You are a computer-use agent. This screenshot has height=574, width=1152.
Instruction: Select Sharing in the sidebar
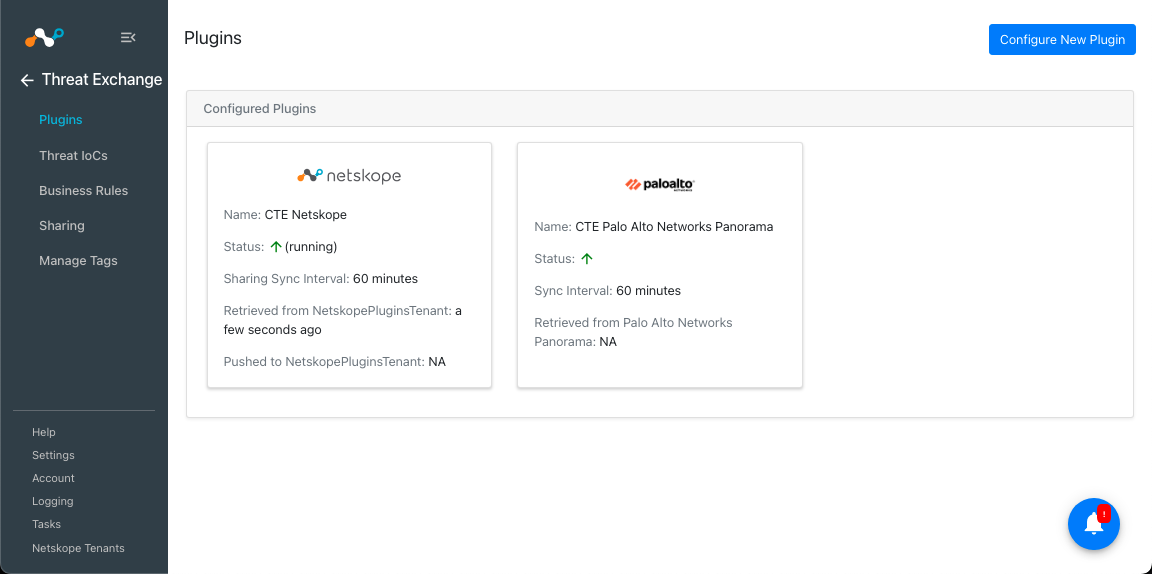point(62,226)
